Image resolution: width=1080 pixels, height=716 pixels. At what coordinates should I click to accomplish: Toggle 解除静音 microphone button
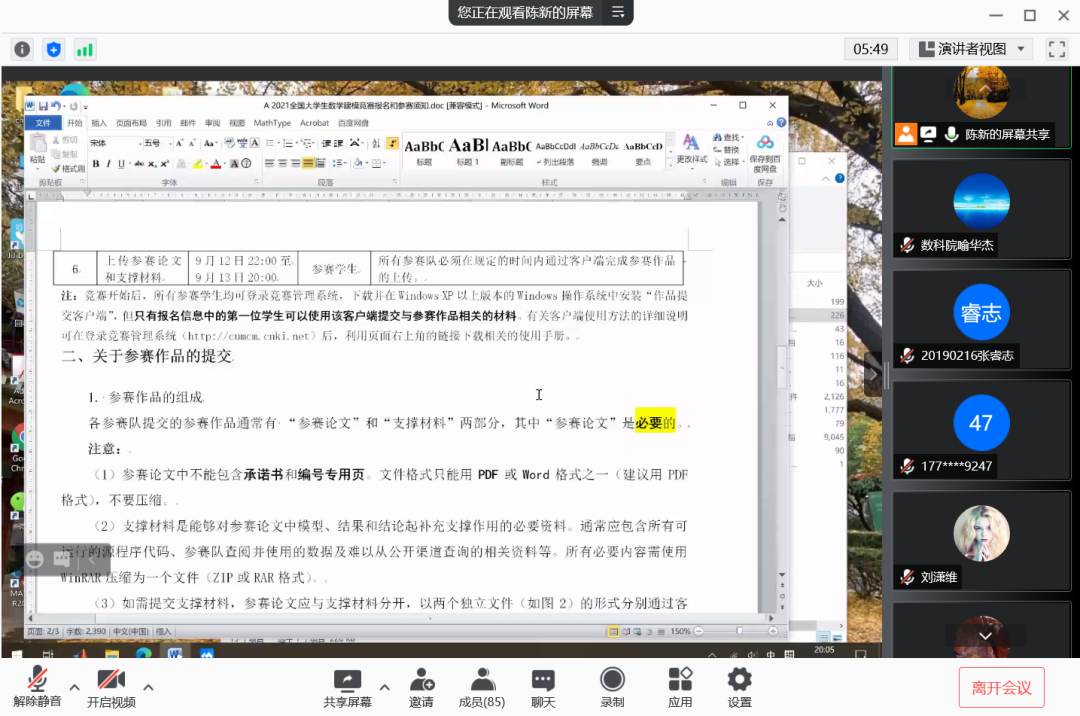point(37,687)
